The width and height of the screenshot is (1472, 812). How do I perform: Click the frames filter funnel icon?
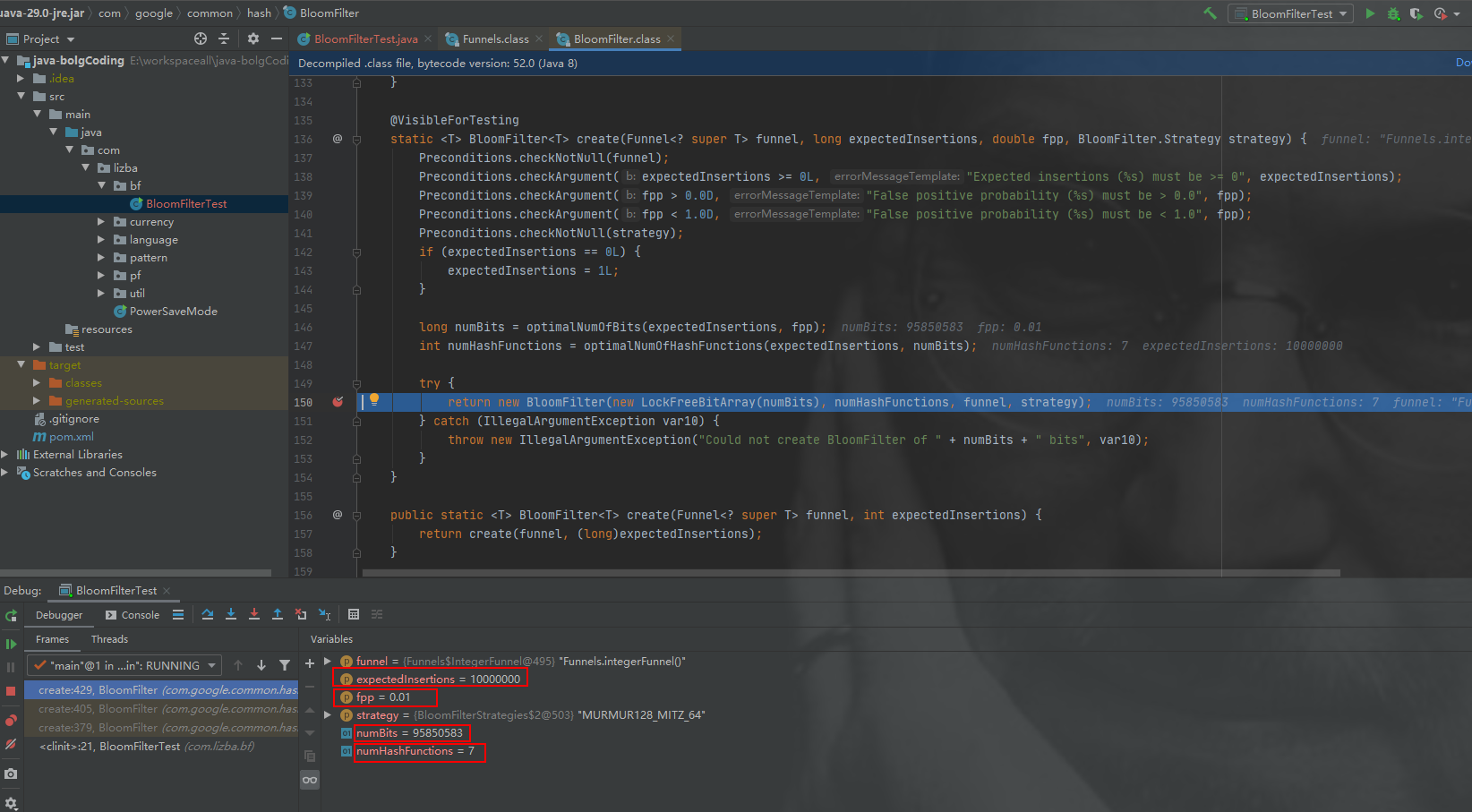[285, 665]
